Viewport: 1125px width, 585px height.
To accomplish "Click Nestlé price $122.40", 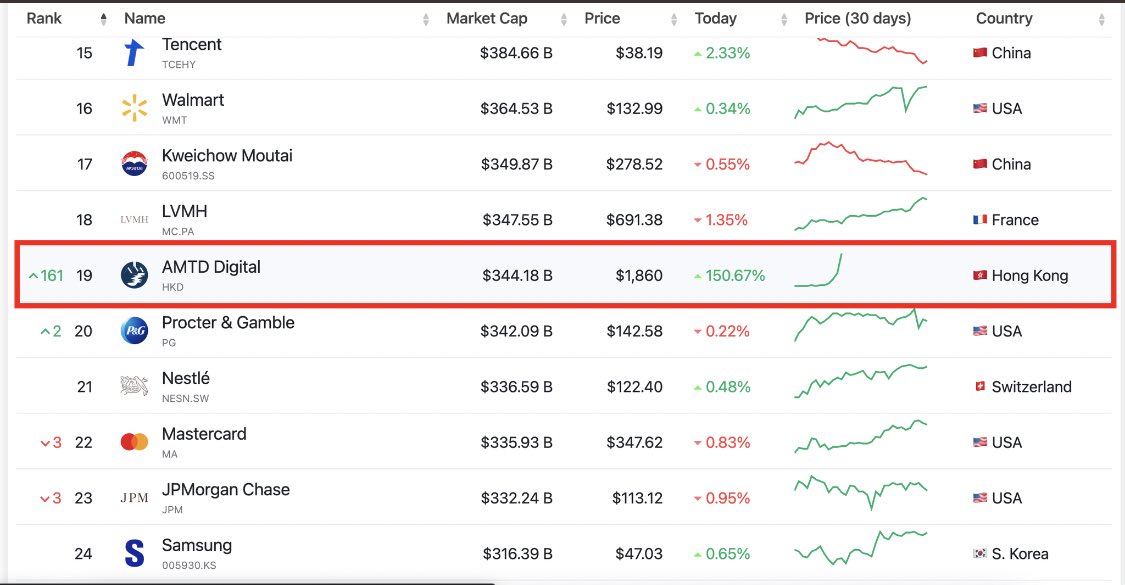I will (x=635, y=387).
